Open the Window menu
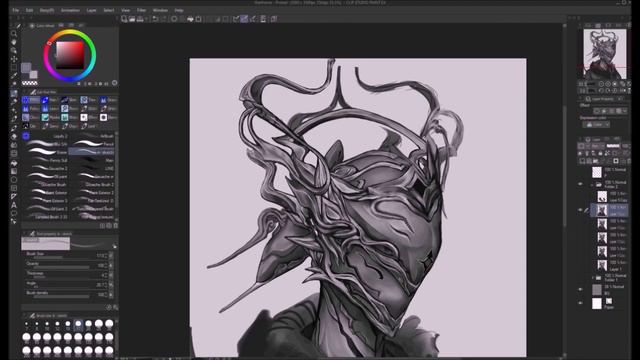The height and width of the screenshot is (360, 640). [160, 10]
